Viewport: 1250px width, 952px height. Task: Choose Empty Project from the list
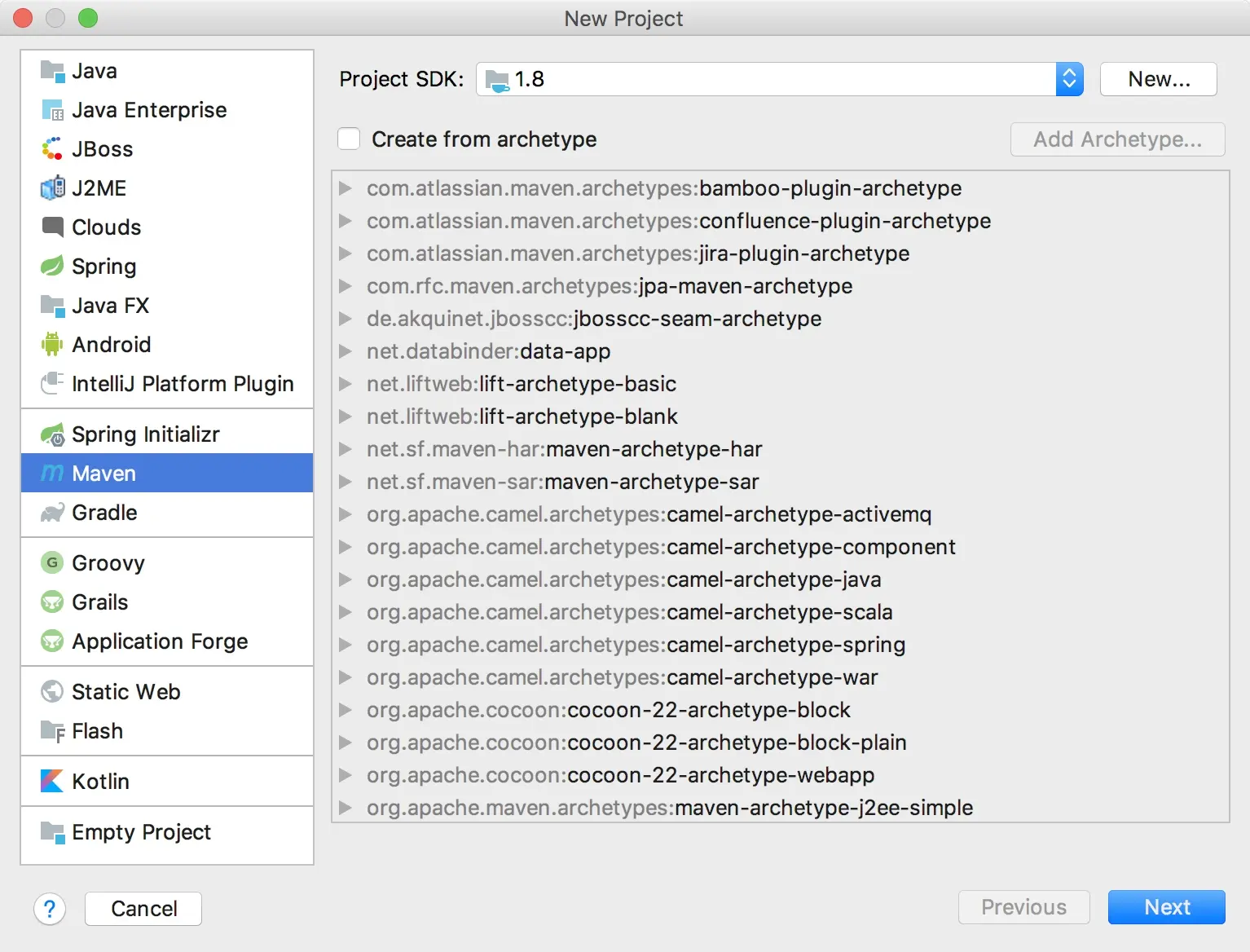(x=141, y=832)
